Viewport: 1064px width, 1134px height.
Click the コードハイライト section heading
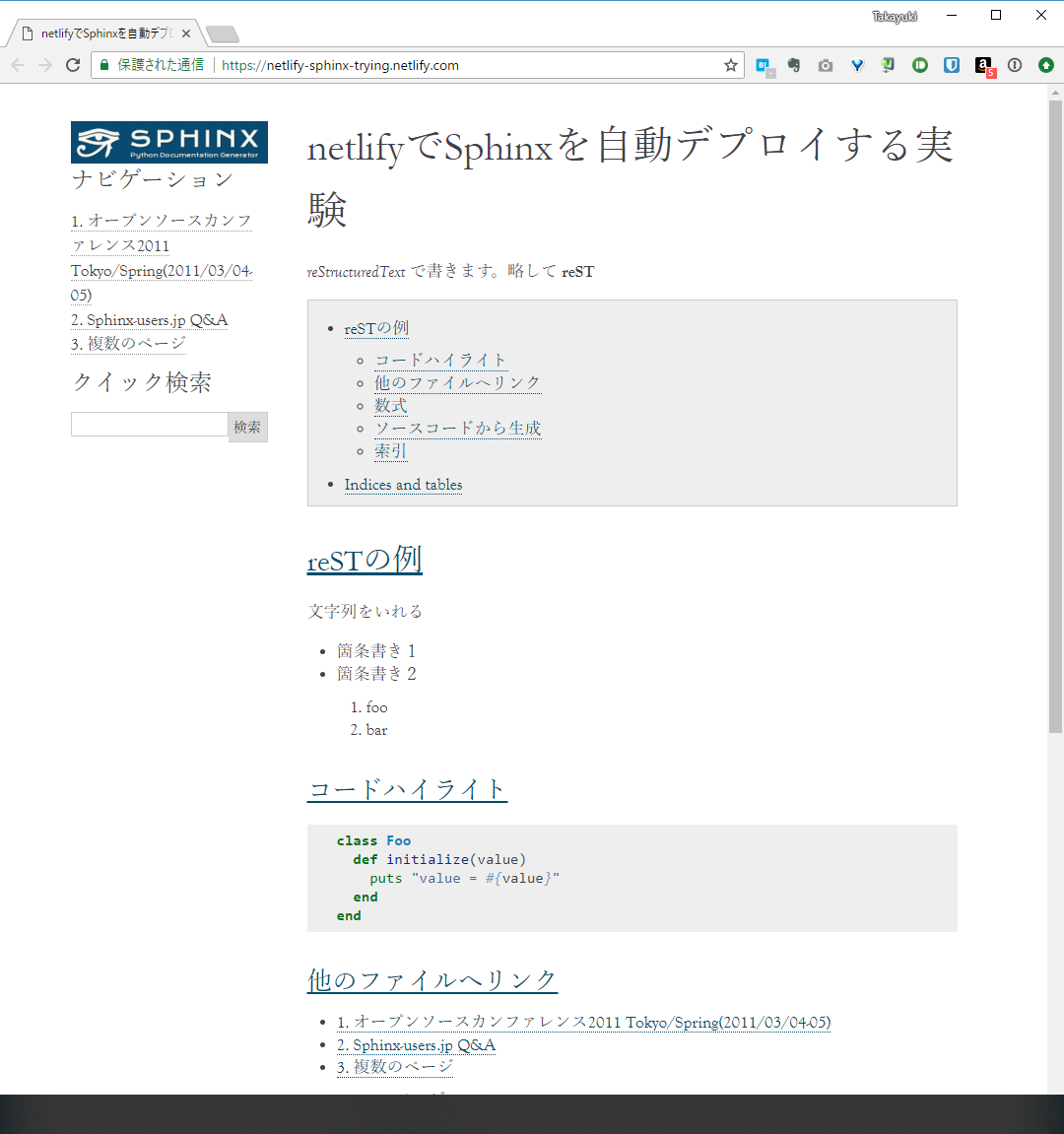click(x=407, y=789)
